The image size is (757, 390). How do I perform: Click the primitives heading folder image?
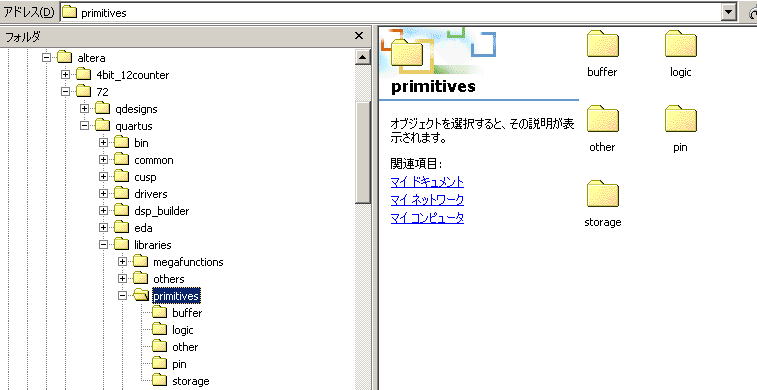pos(407,52)
